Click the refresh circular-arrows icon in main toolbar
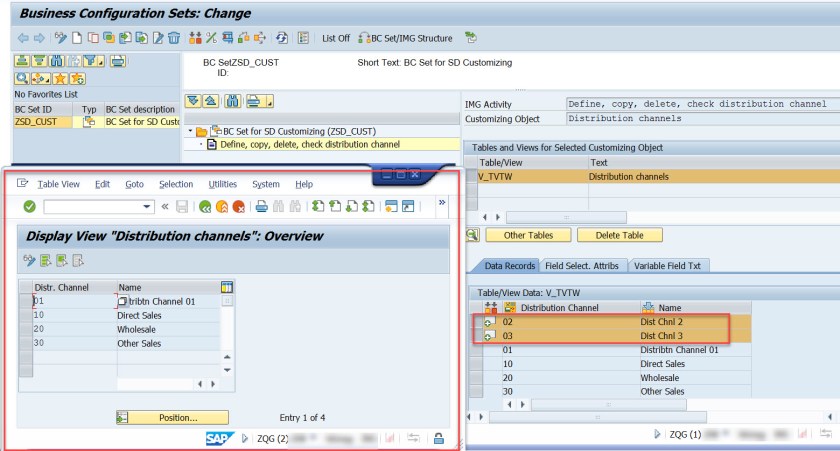 pyautogui.click(x=282, y=38)
